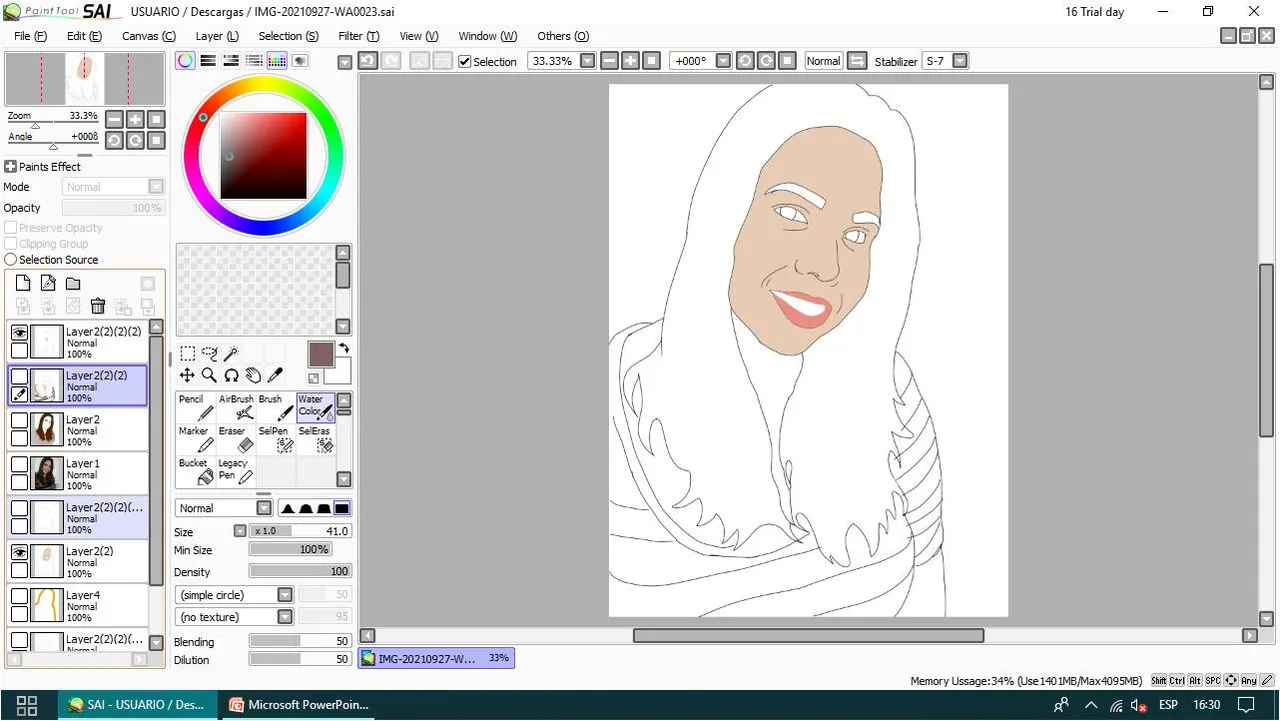Zoom in with navigator plus button

(135, 119)
